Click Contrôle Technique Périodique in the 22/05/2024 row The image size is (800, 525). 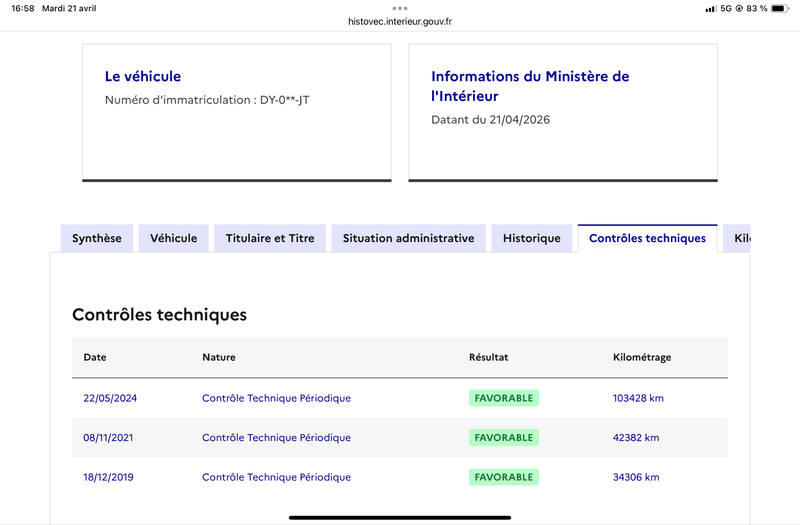(x=277, y=398)
